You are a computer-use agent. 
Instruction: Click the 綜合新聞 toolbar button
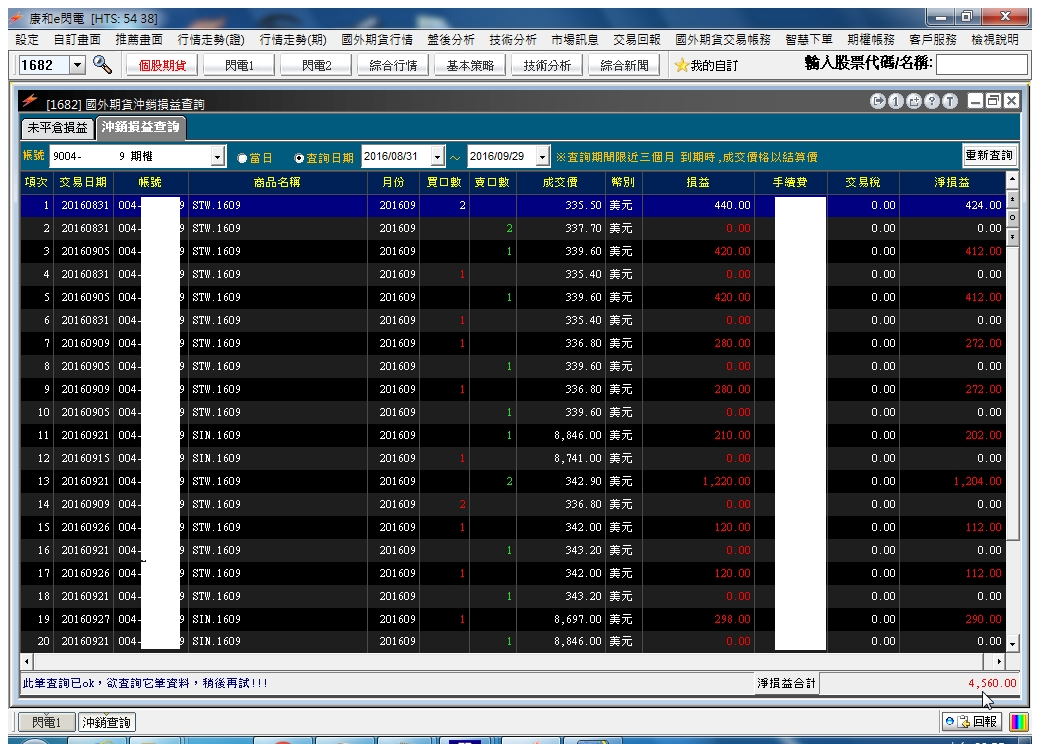click(624, 65)
